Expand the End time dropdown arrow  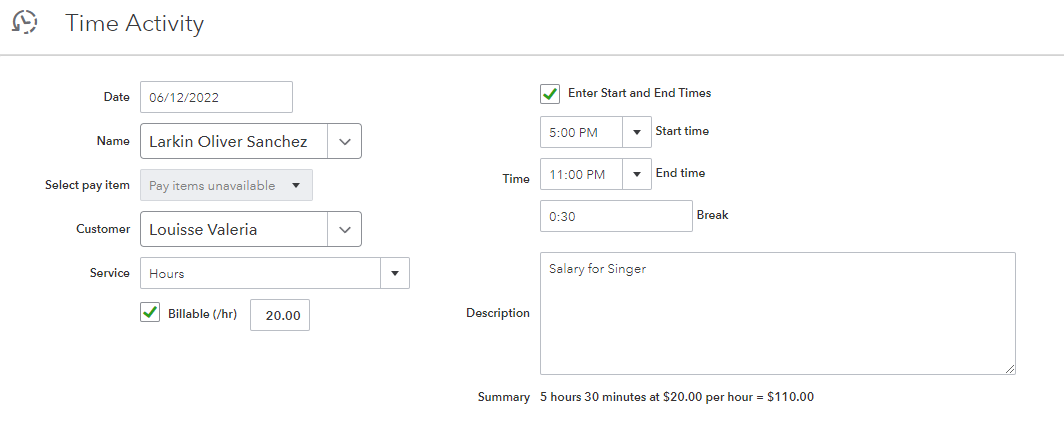pos(636,175)
